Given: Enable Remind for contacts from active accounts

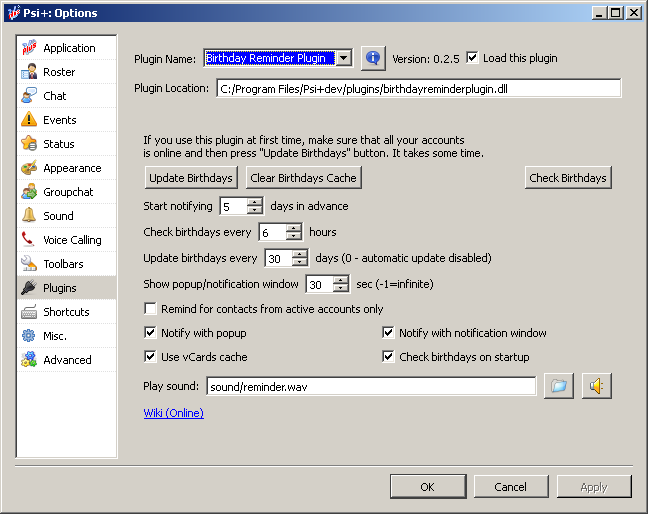Looking at the screenshot, I should [x=151, y=309].
